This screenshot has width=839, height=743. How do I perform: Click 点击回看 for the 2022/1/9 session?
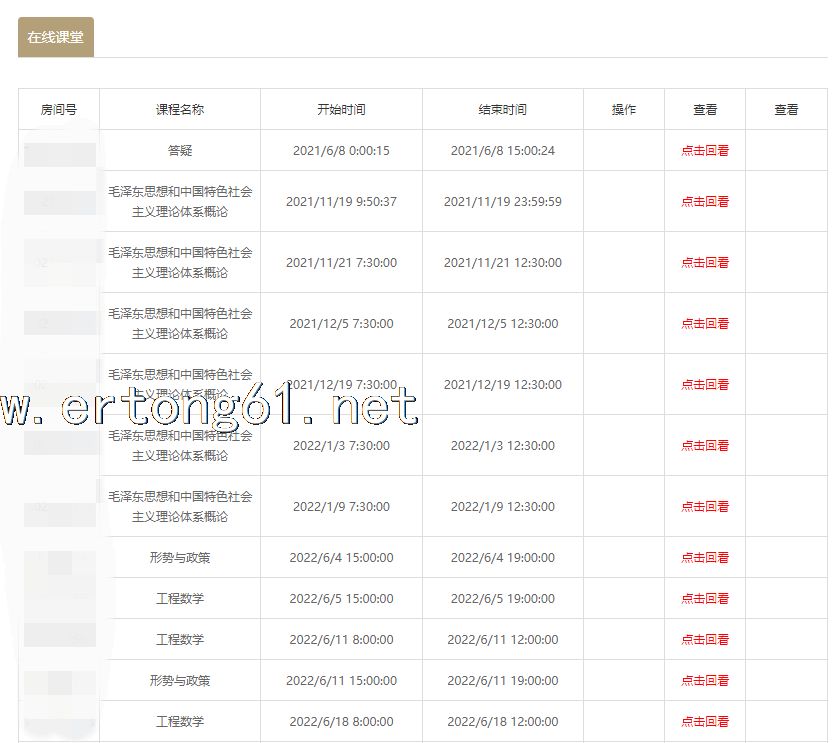point(705,507)
